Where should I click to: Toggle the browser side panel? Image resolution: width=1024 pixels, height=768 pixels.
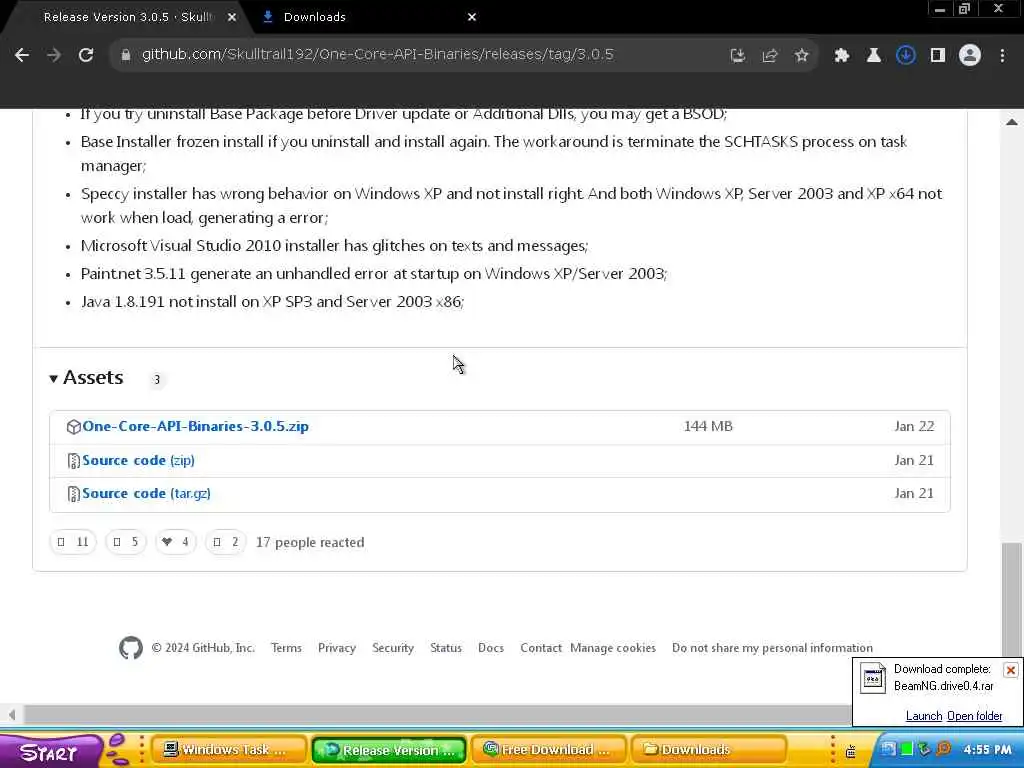(938, 56)
